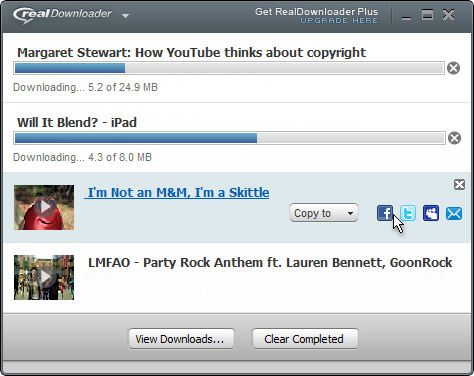The width and height of the screenshot is (474, 376).
Task: Play the Skittle video thumbnail
Action: pyautogui.click(x=44, y=207)
